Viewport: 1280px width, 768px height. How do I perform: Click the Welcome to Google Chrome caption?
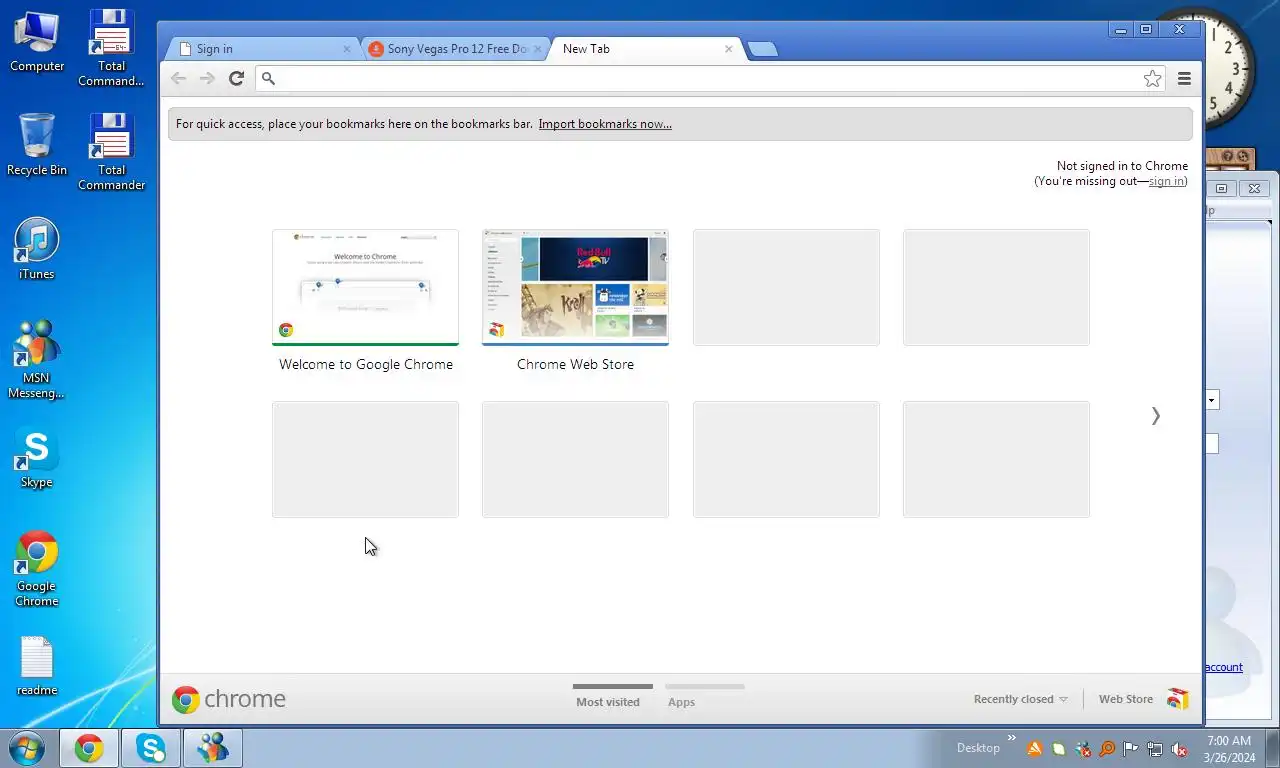[366, 364]
